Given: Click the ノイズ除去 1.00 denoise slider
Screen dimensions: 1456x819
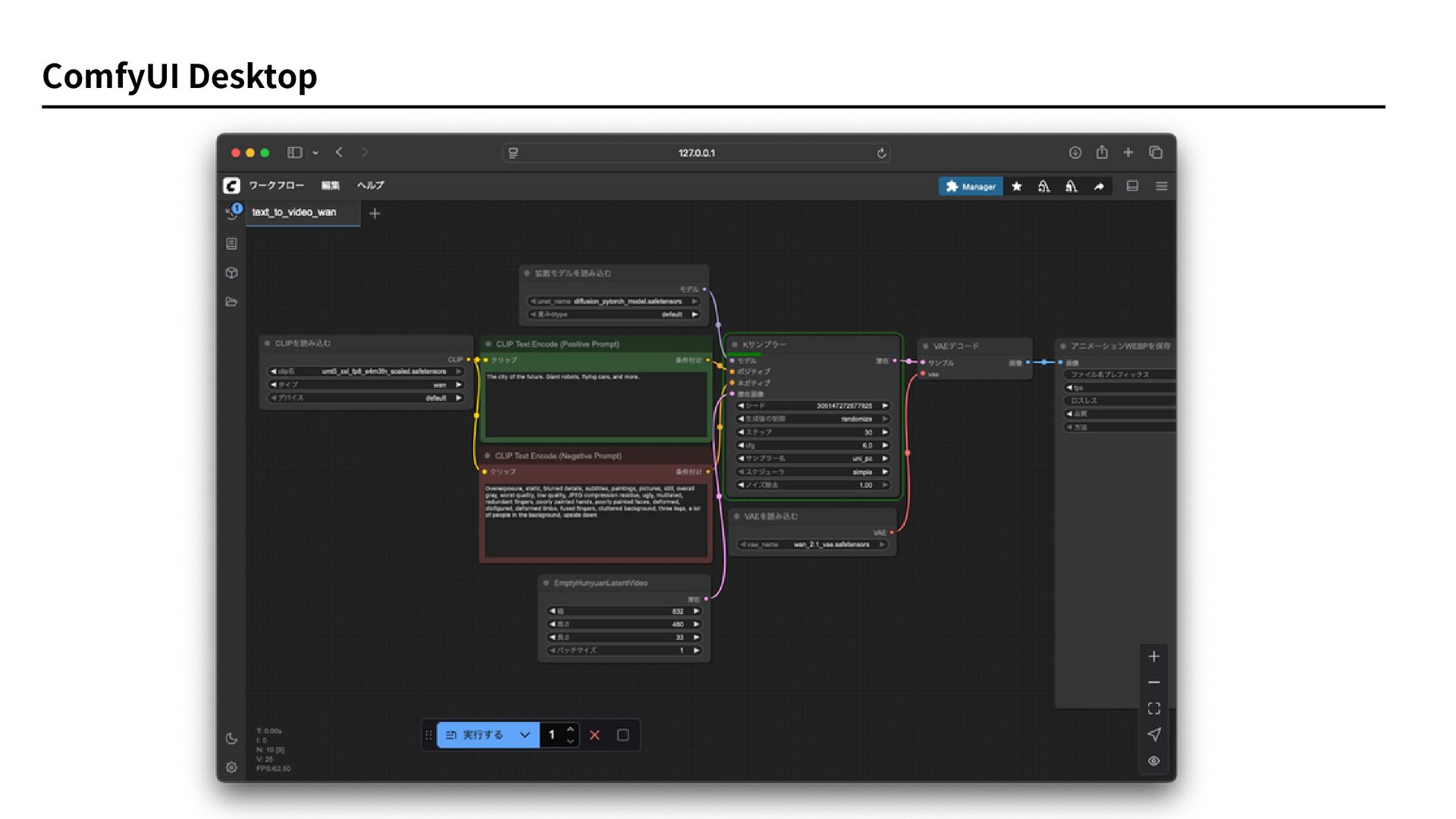Looking at the screenshot, I should 813,485.
